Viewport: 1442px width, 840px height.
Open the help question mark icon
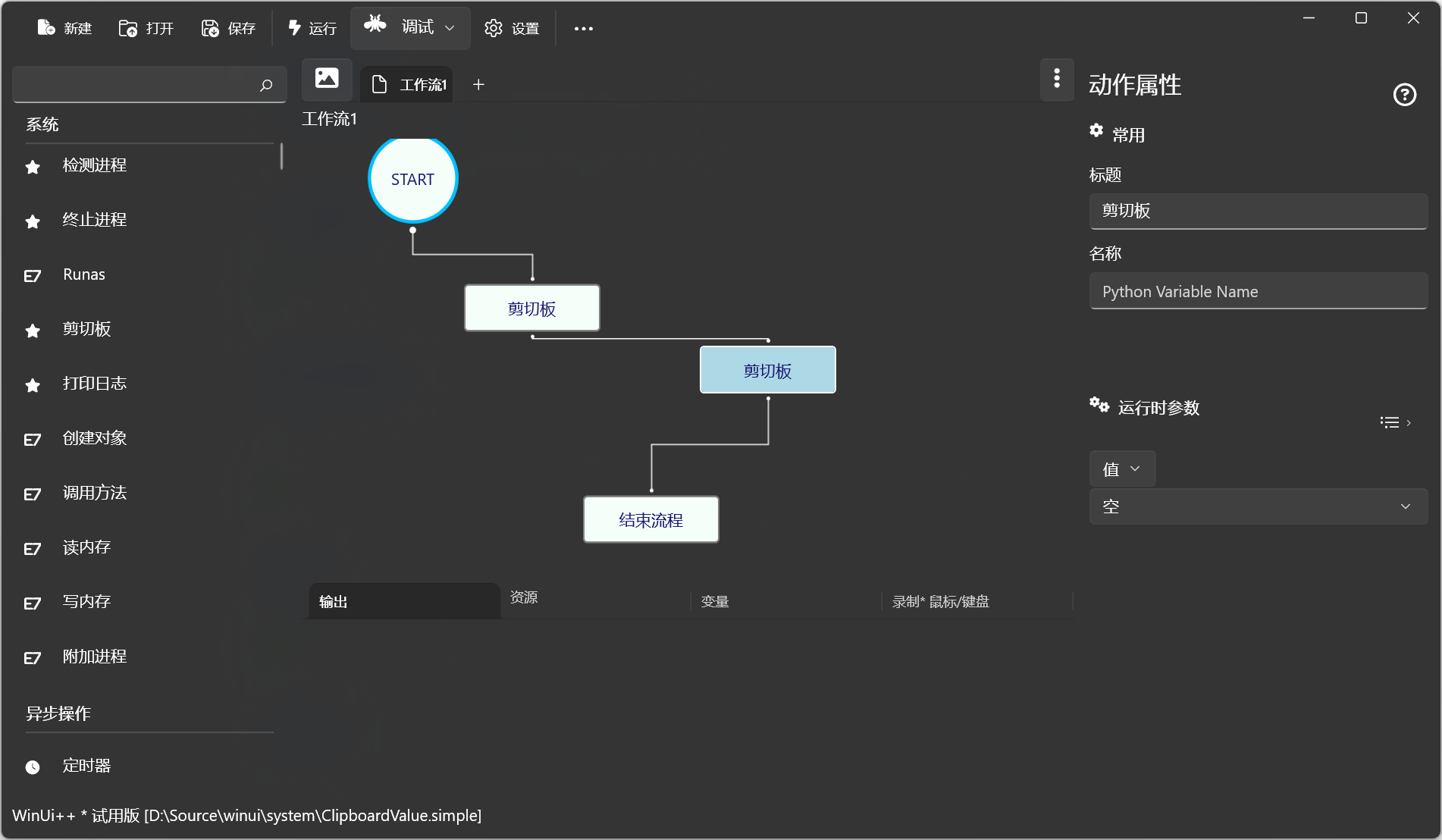pyautogui.click(x=1404, y=95)
